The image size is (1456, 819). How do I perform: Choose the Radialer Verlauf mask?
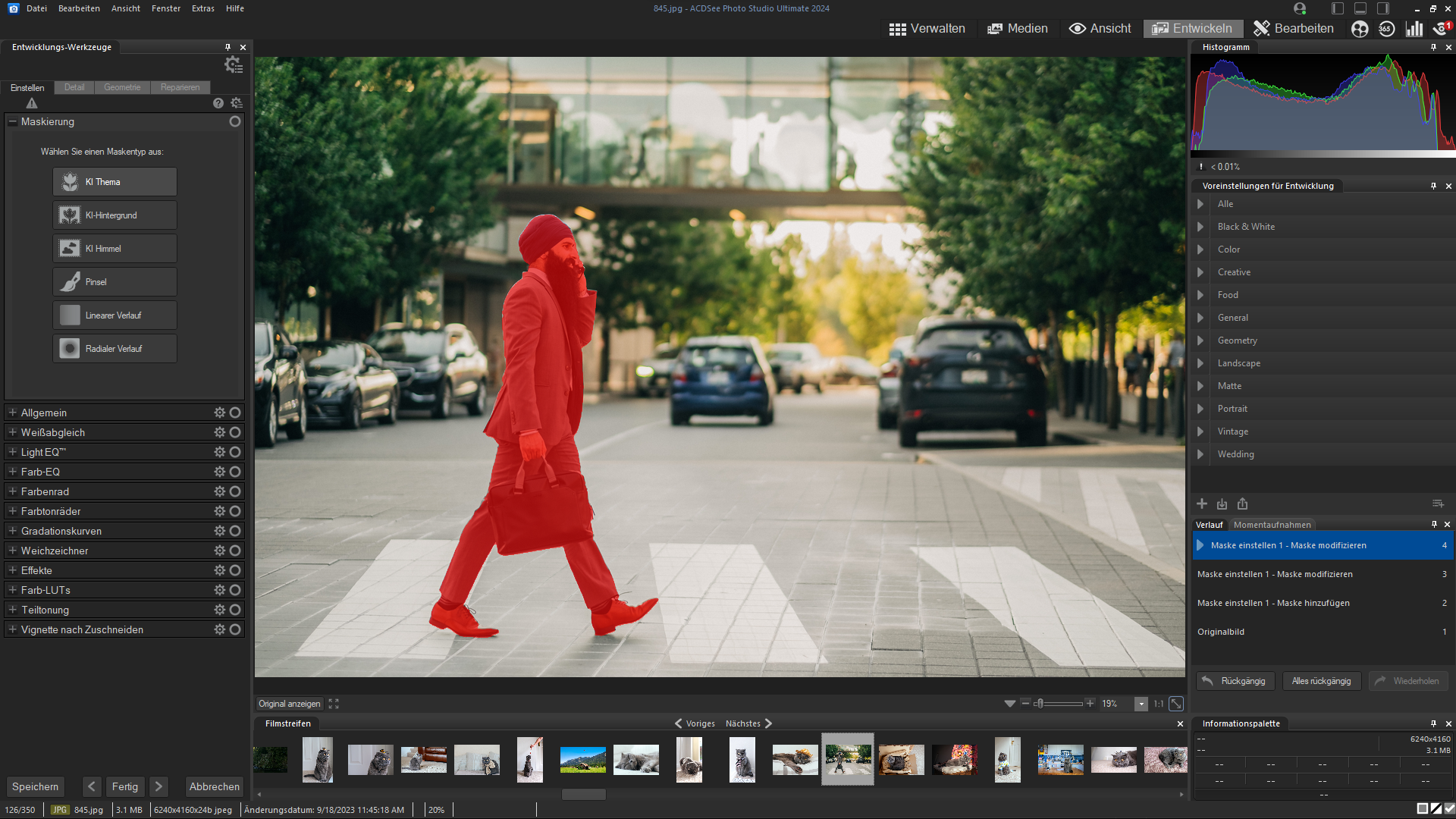pos(115,349)
